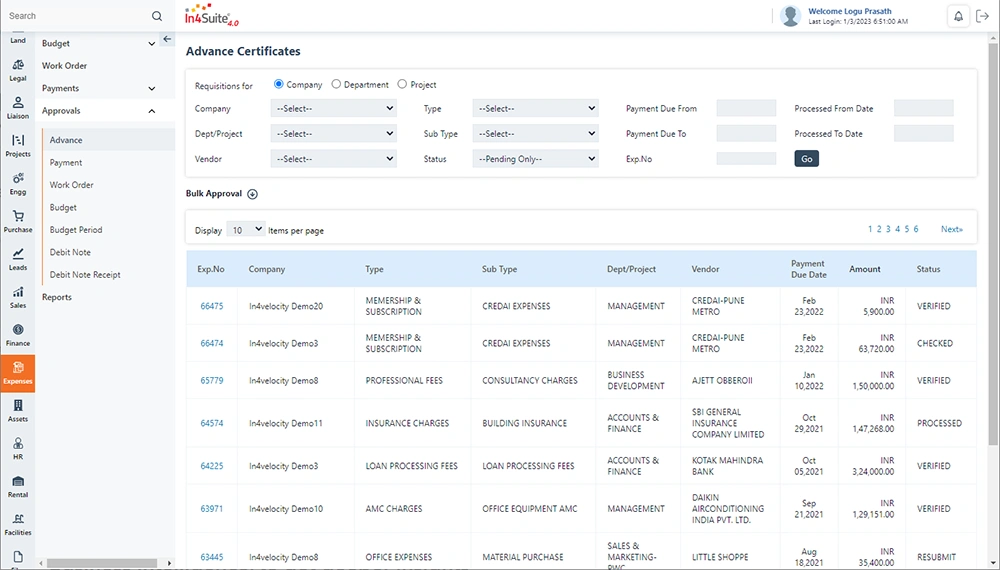Go to page 3 of results
Screen dimensions: 1000x570
point(888,229)
